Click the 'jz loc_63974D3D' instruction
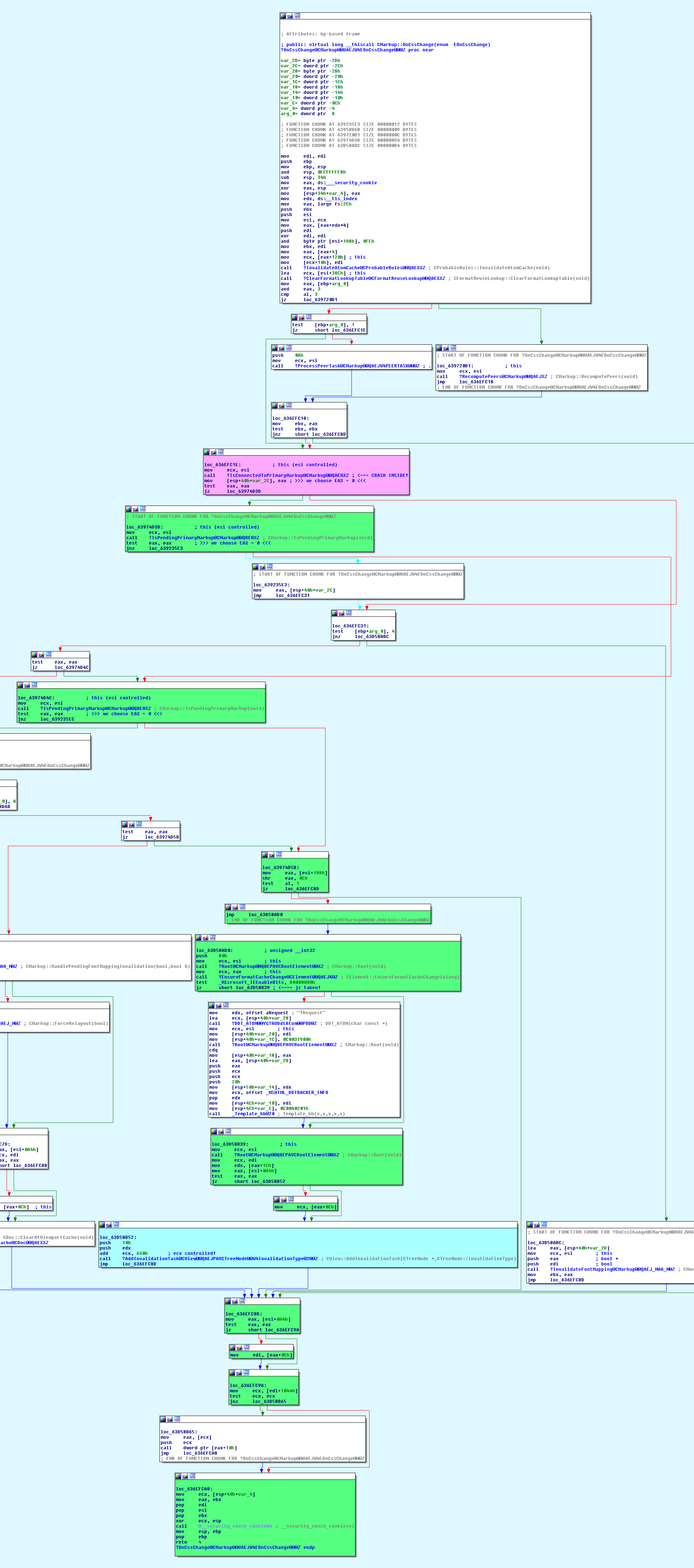This screenshot has height=1568, width=694. [x=233, y=491]
